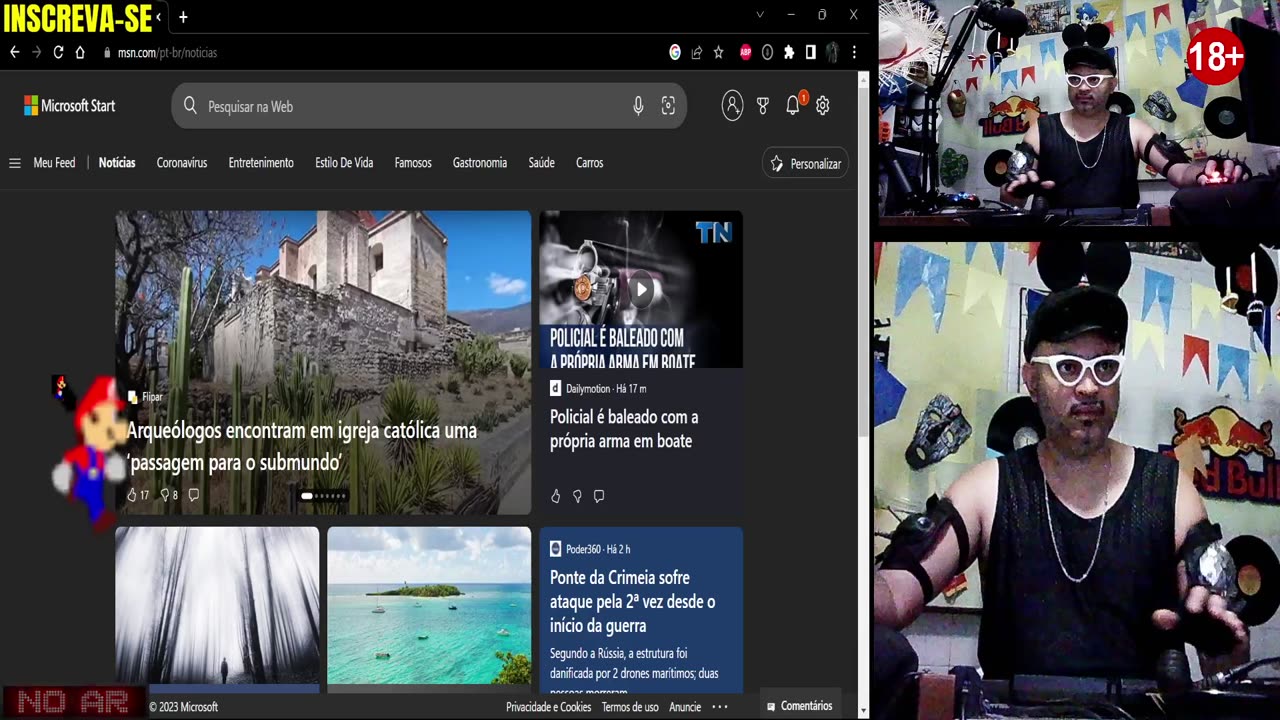The image size is (1280, 720).
Task: Click the Google extension icon in the address bar
Action: (x=675, y=52)
